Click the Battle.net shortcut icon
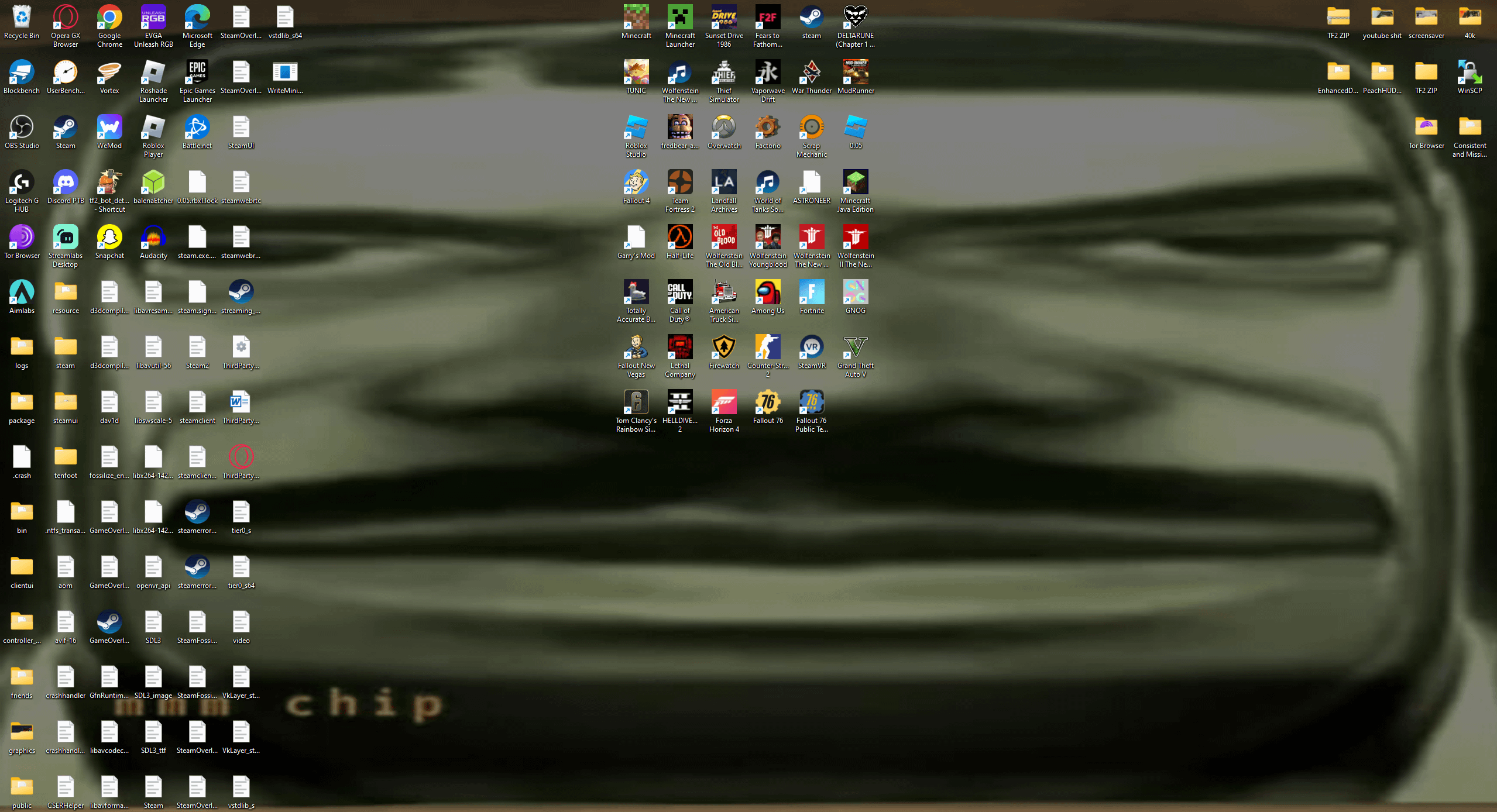Image resolution: width=1497 pixels, height=812 pixels. (x=197, y=128)
